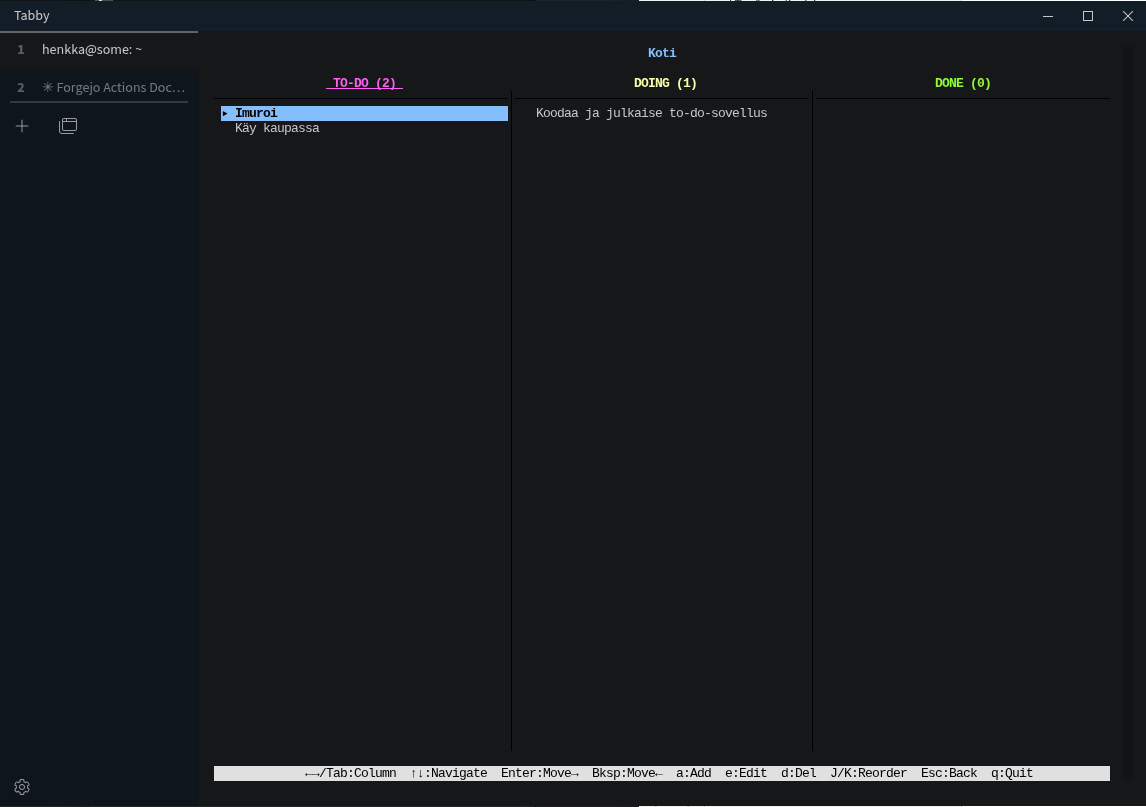Switch to the henkka@some terminal tab
Viewport: 1146px width, 807px height.
(x=92, y=49)
